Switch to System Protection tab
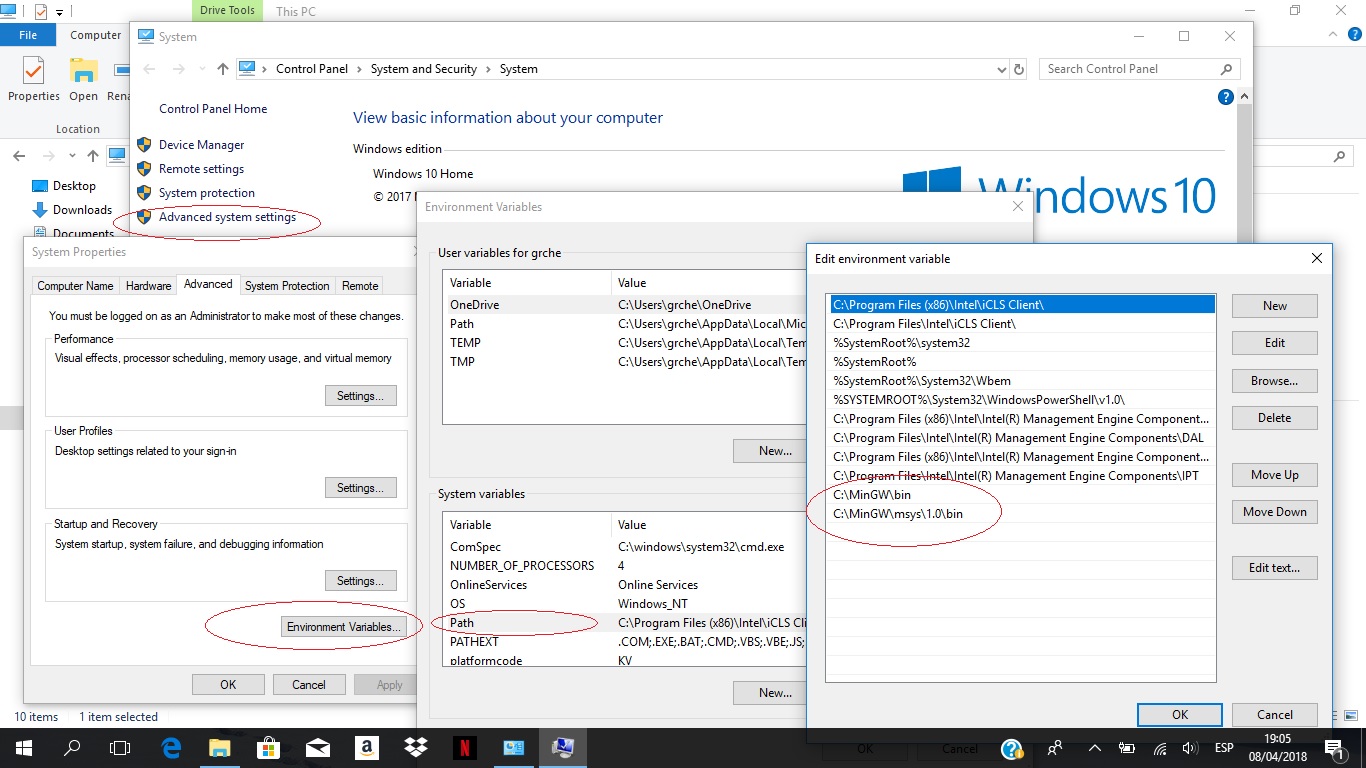Screen dimensions: 1366x768 287,286
